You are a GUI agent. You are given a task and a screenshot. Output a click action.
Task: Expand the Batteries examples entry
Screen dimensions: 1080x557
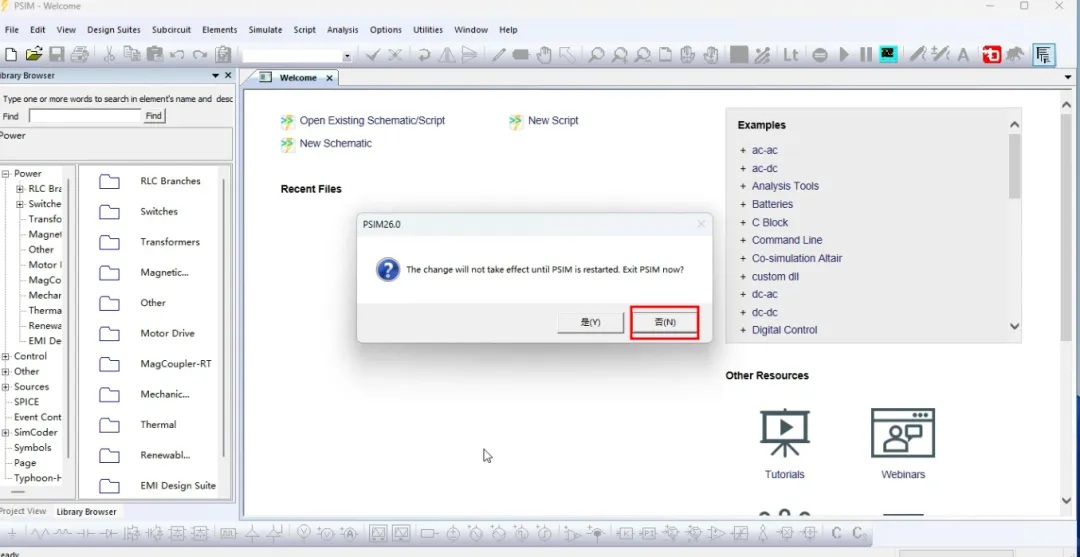[743, 204]
